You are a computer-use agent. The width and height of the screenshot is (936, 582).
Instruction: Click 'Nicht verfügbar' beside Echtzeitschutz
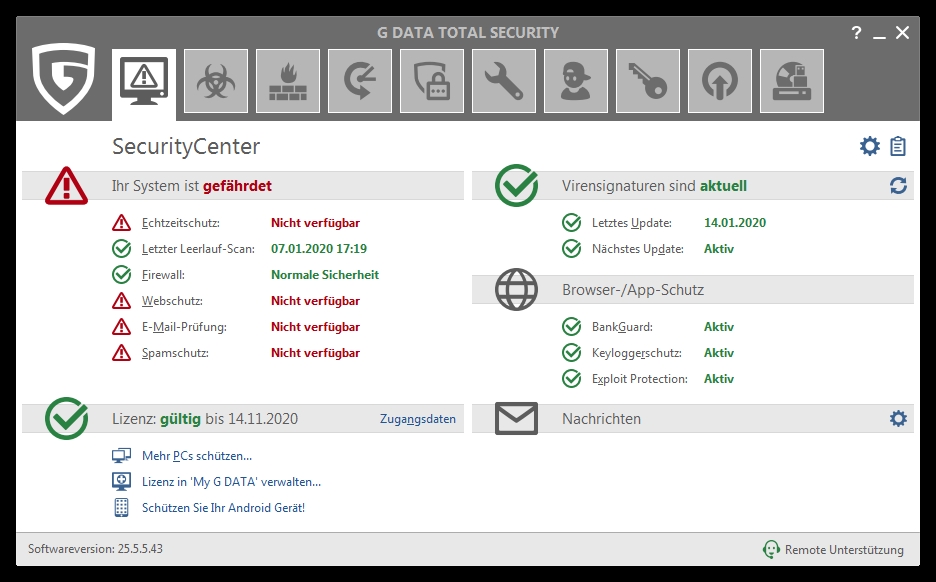click(x=315, y=223)
